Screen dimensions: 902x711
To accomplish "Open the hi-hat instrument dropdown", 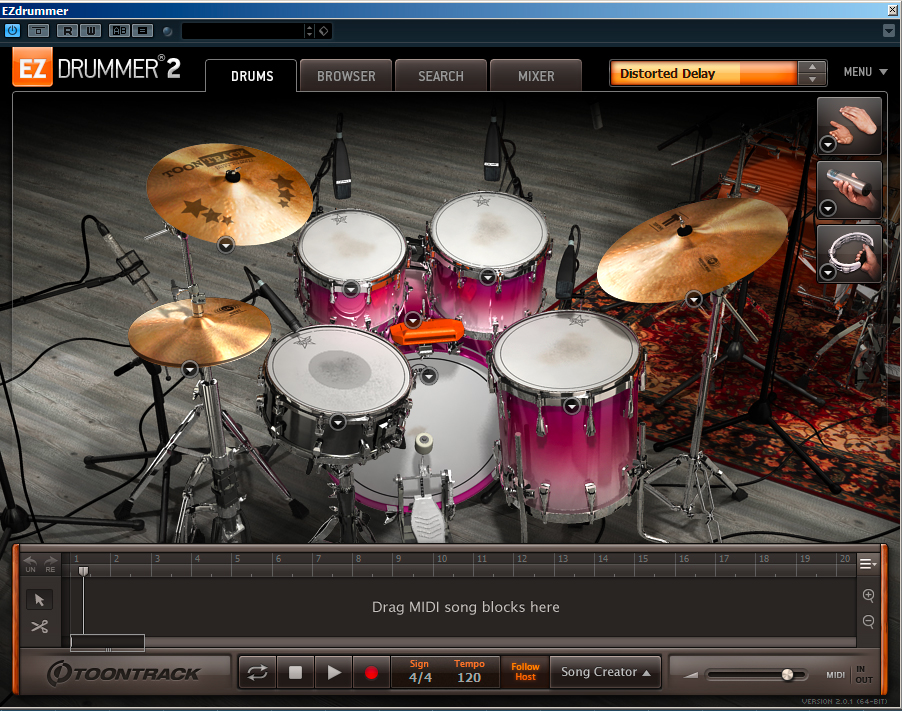I will tap(190, 369).
